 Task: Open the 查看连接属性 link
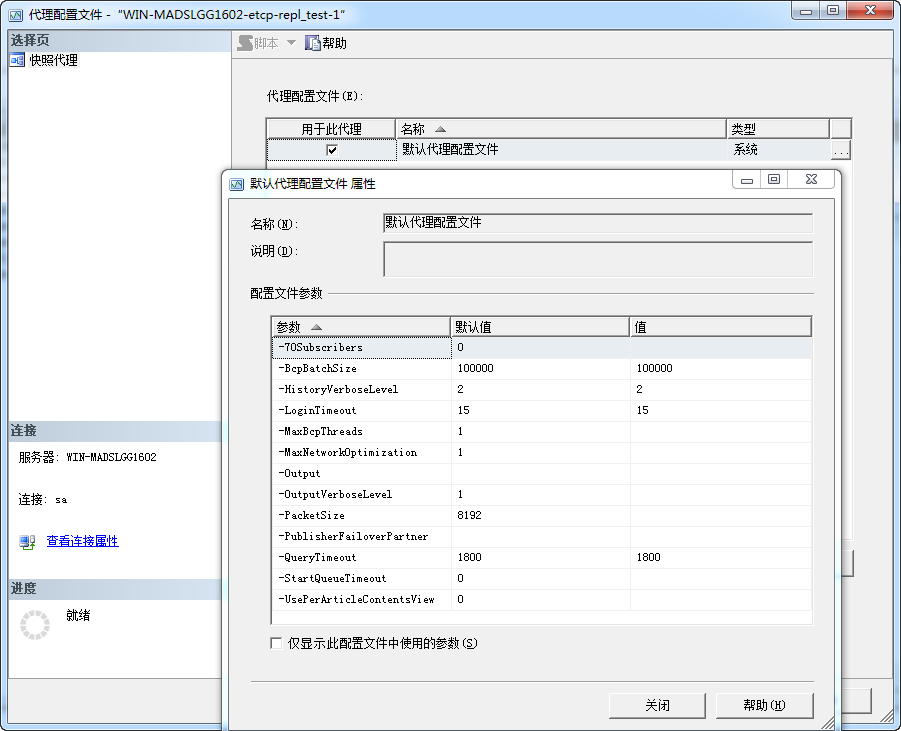click(82, 541)
